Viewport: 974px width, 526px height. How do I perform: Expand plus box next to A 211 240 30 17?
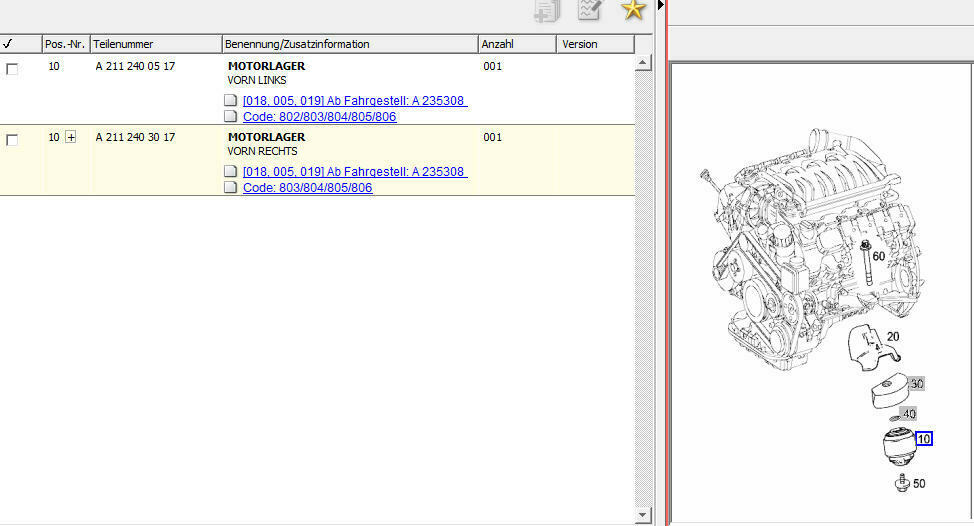pos(71,137)
